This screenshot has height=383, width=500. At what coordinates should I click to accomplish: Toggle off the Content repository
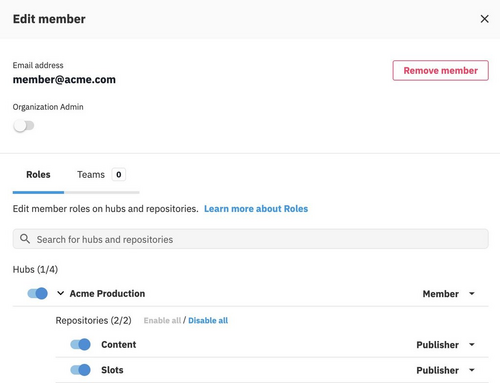80,344
